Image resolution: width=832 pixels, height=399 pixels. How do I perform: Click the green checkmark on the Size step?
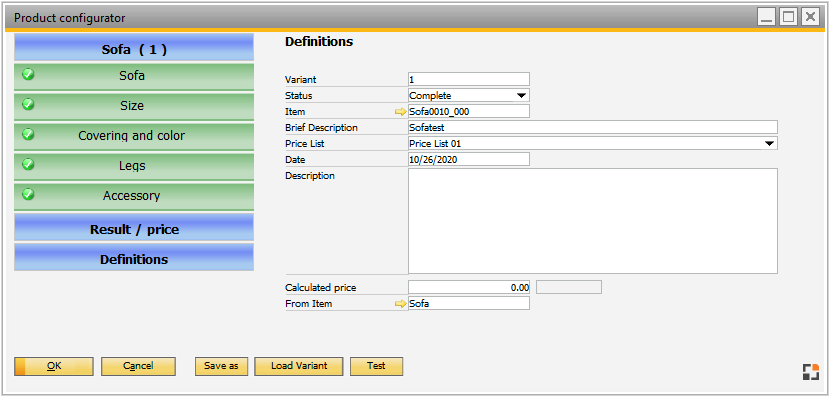point(28,105)
